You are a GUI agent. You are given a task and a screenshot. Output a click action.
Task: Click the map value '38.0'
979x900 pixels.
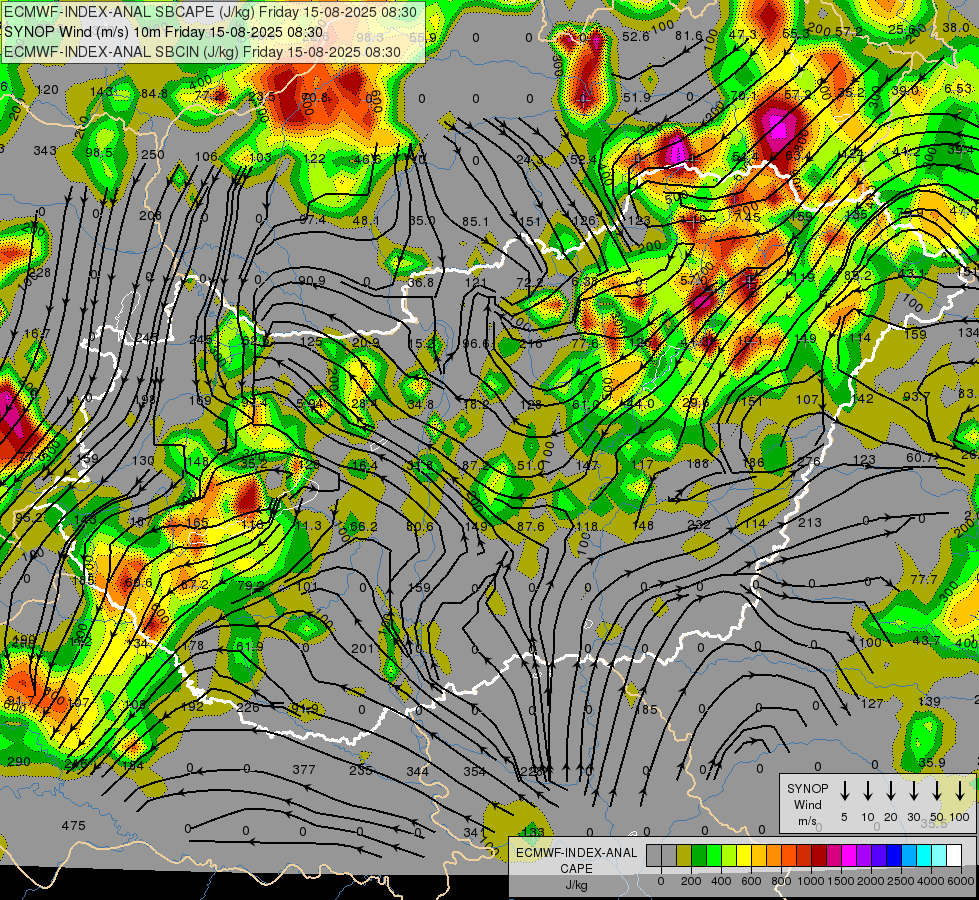click(x=956, y=27)
